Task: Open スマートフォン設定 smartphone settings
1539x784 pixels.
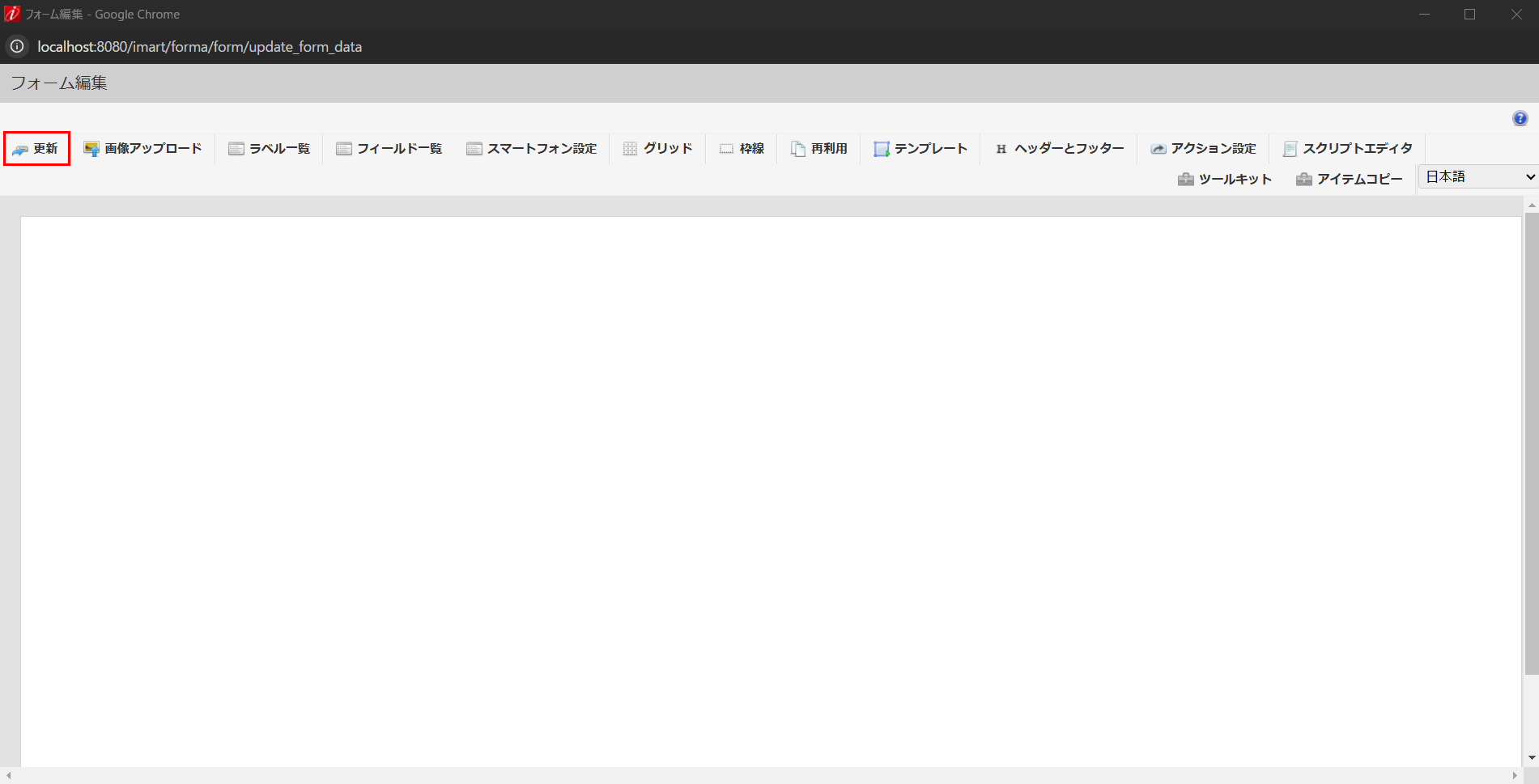Action: [532, 148]
